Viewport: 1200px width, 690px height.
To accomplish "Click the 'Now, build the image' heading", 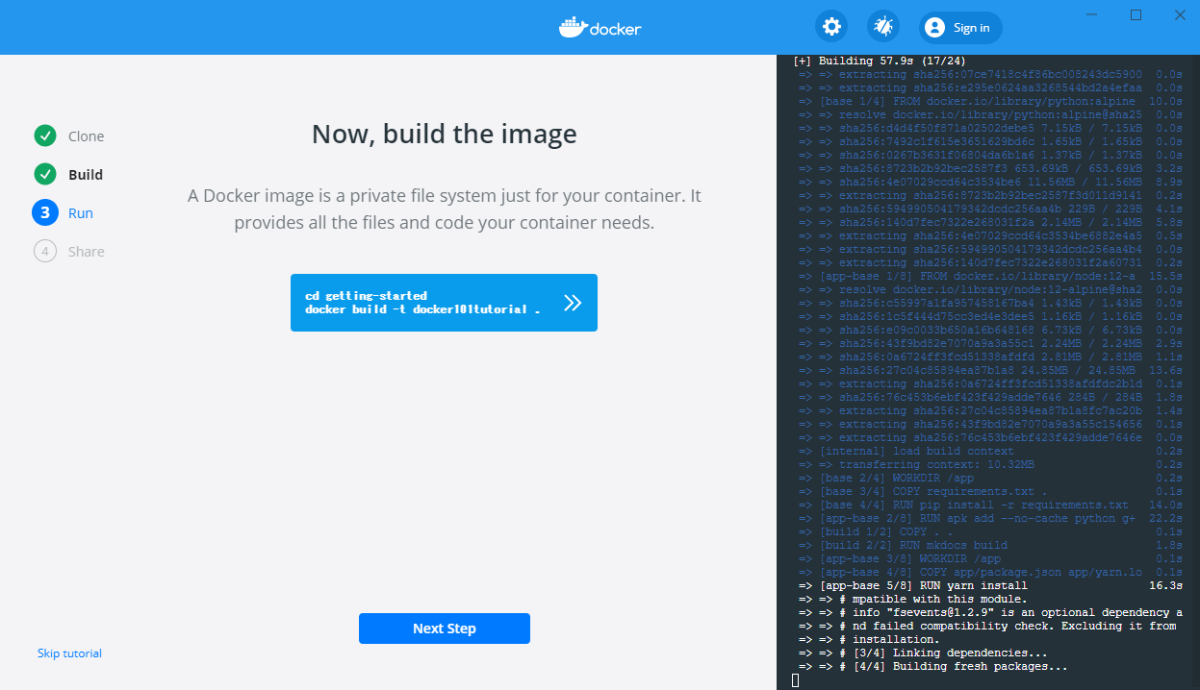I will pos(444,134).
